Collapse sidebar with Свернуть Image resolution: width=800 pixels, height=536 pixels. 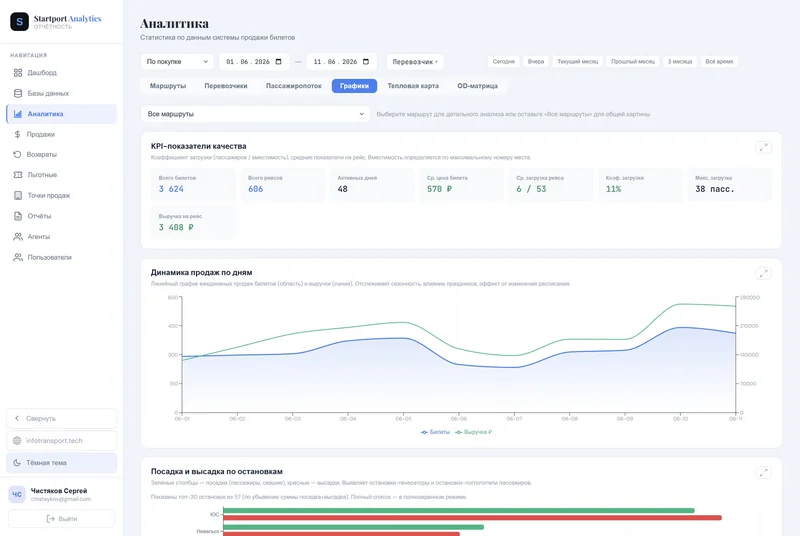pyautogui.click(x=62, y=419)
